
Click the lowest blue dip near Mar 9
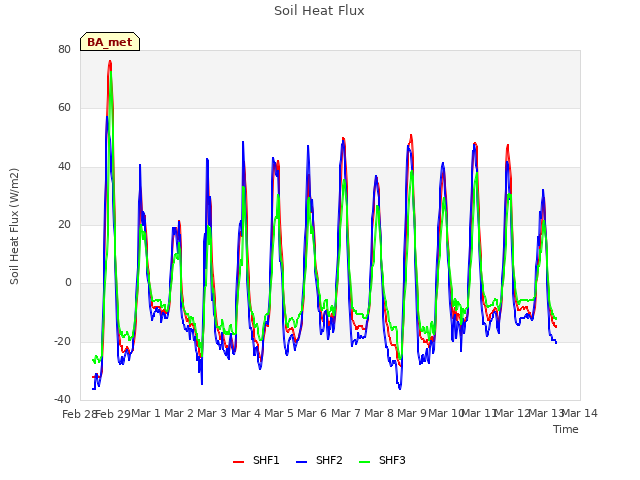coord(400,388)
